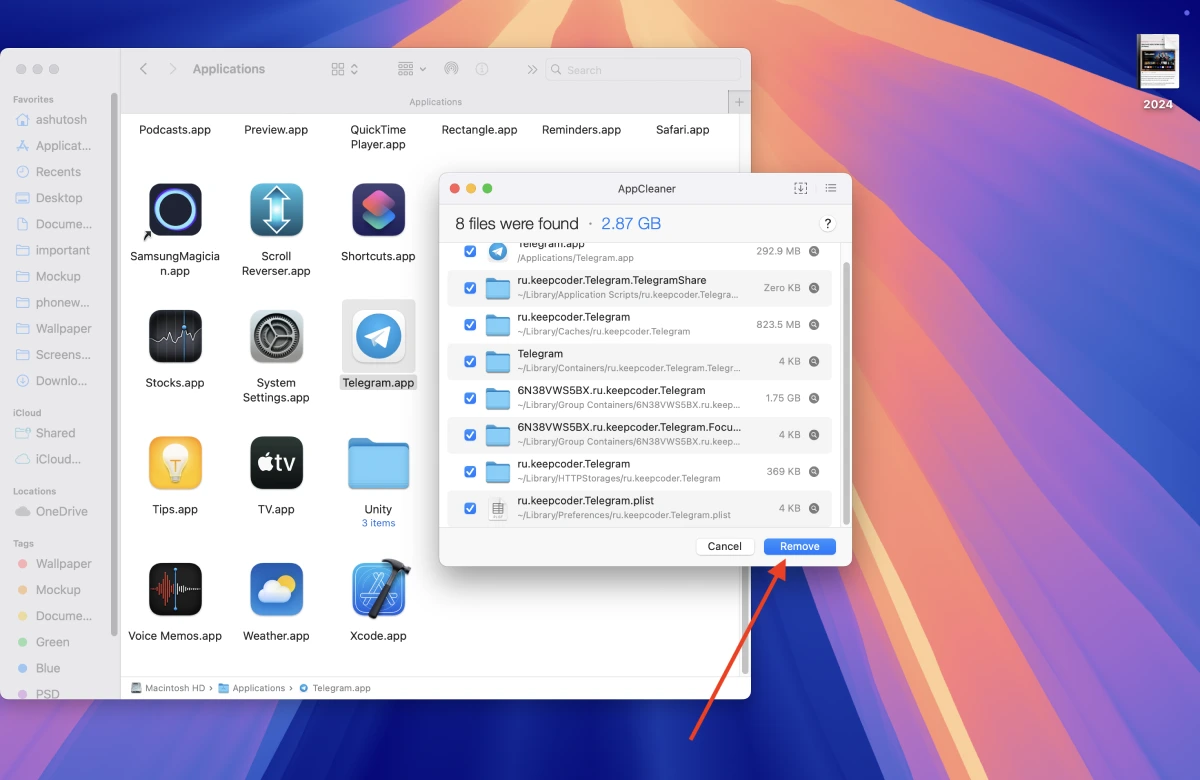Select the Tips app icon
Viewport: 1200px width, 780px height.
pos(175,463)
